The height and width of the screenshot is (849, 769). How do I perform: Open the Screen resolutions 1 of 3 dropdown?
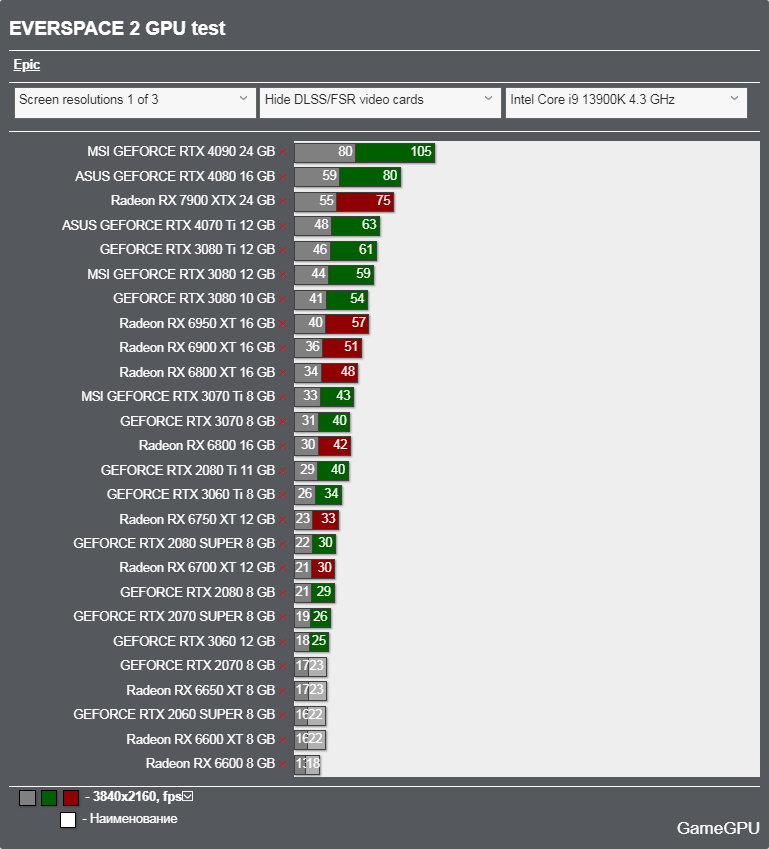point(135,102)
